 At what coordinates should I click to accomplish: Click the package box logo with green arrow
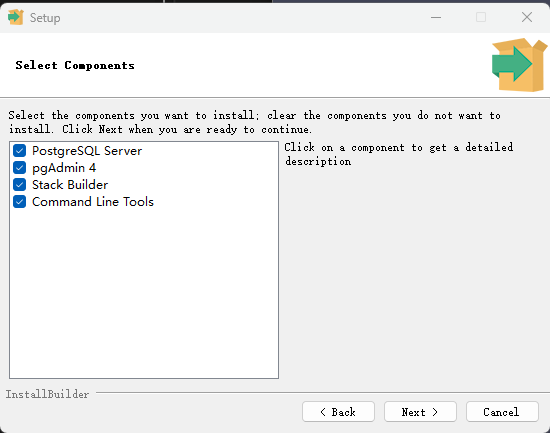(x=519, y=65)
